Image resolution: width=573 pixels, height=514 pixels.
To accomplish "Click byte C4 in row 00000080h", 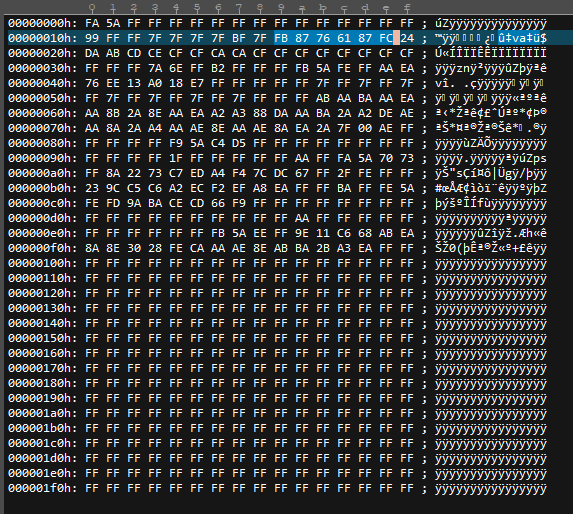I will coord(218,143).
